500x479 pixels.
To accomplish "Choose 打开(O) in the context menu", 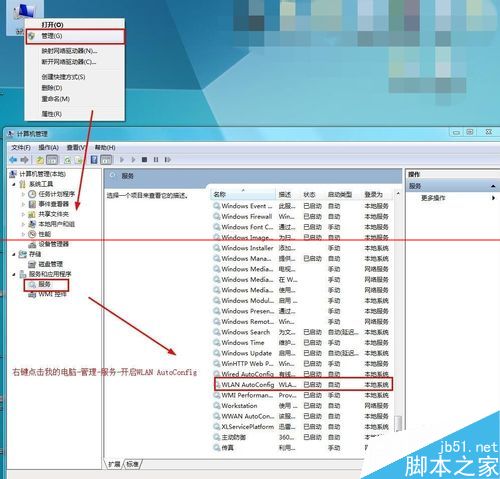I will [75, 25].
